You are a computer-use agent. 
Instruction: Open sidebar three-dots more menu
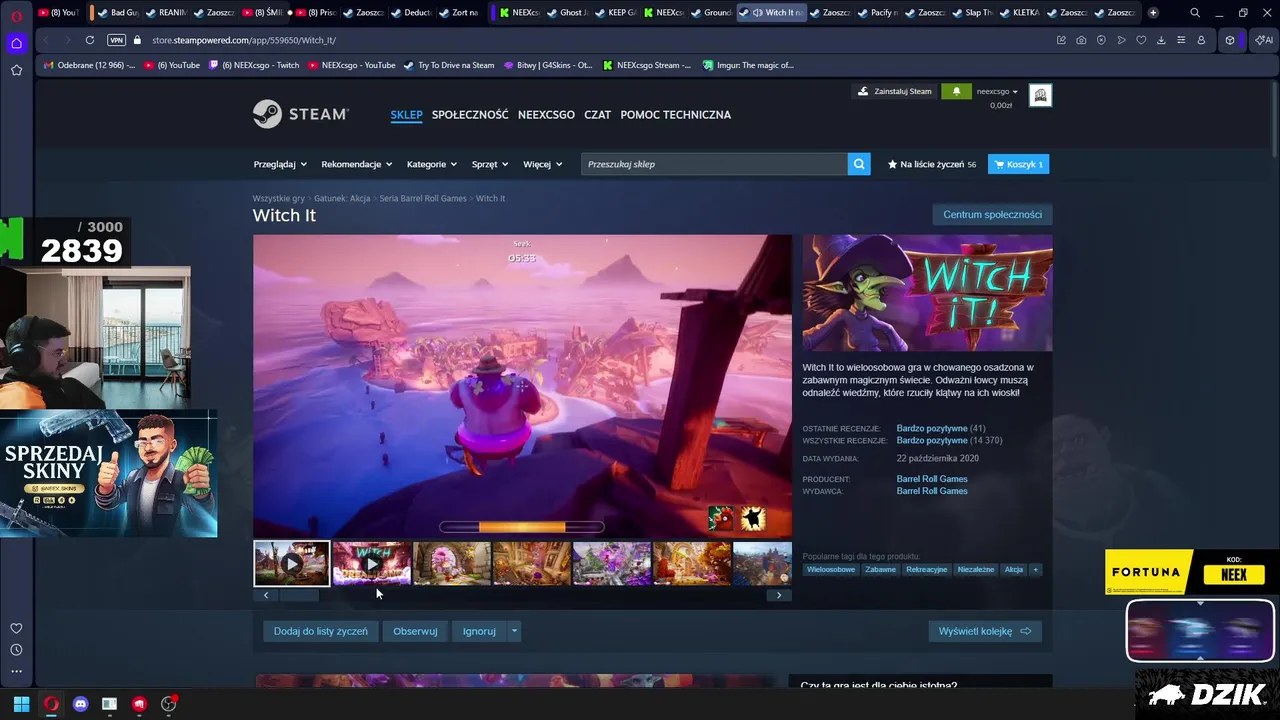16,671
